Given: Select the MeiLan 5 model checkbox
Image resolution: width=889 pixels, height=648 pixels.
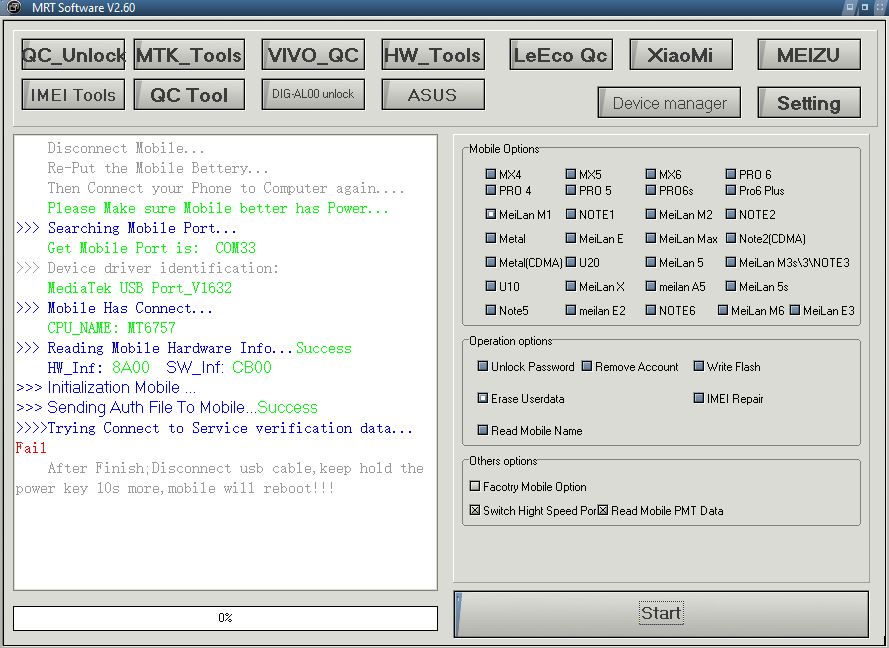Looking at the screenshot, I should pos(651,262).
